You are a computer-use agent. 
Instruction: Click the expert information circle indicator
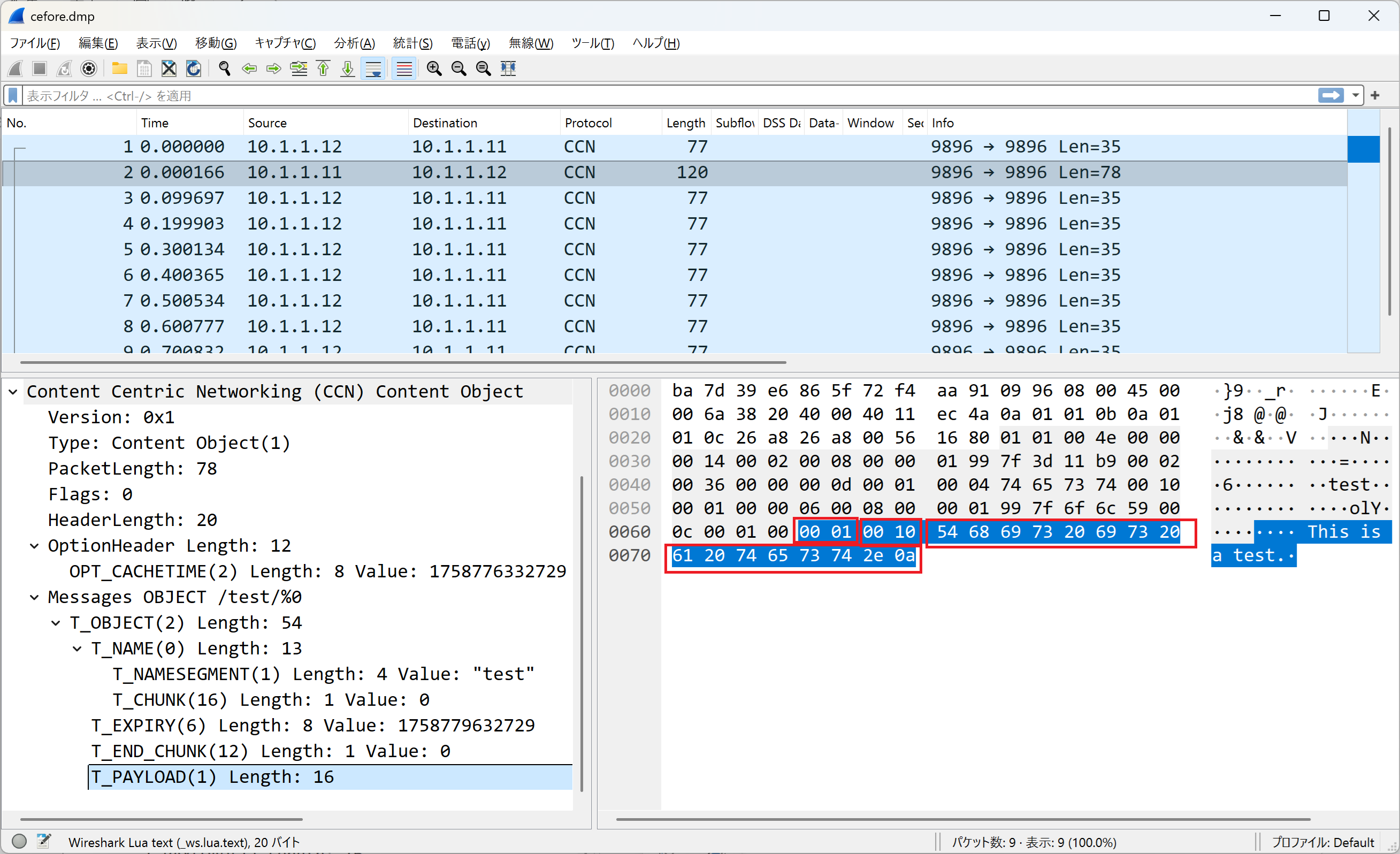point(19,842)
